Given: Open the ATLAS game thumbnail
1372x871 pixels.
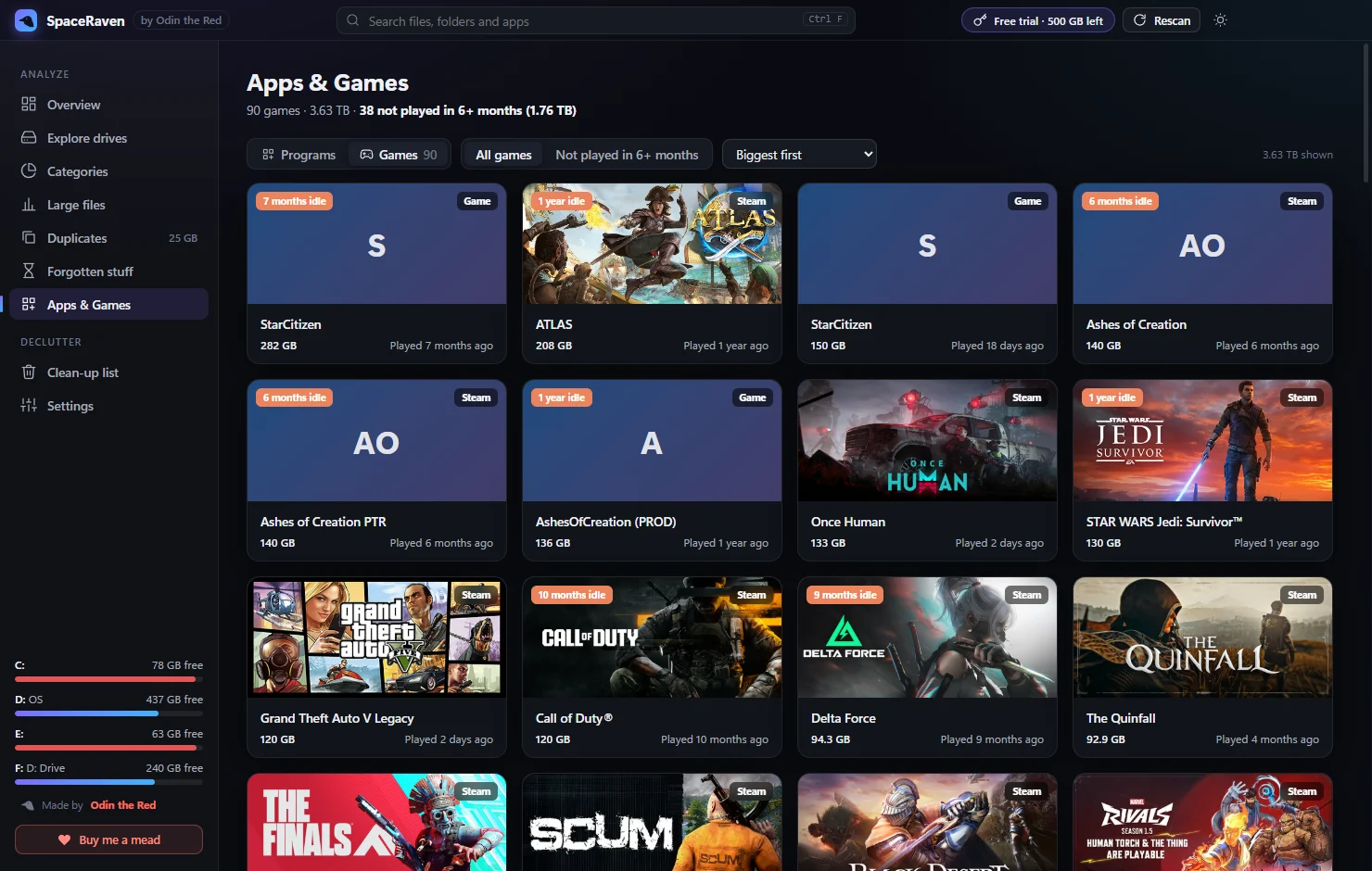Looking at the screenshot, I should coord(652,244).
